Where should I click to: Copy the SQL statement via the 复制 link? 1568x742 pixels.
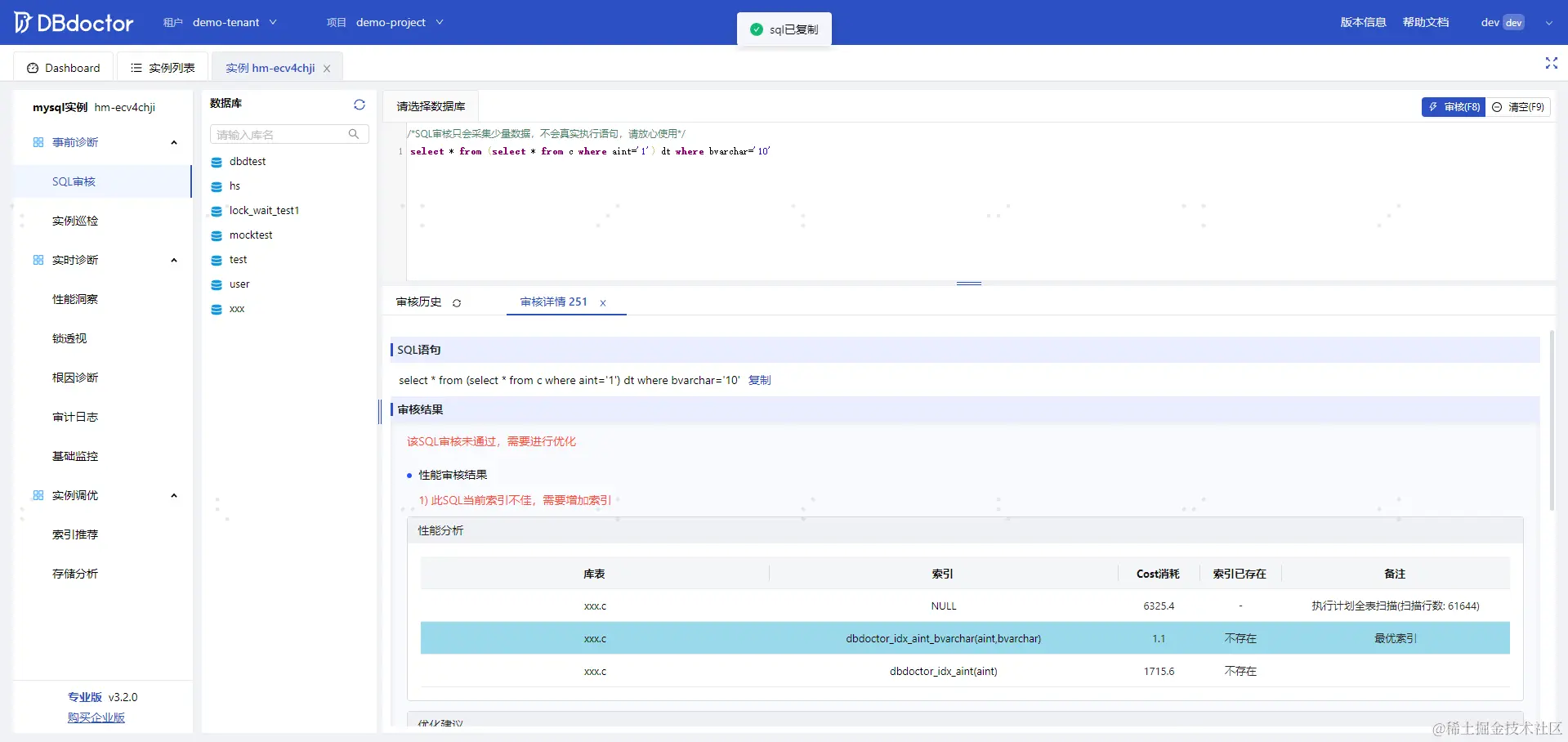point(758,380)
